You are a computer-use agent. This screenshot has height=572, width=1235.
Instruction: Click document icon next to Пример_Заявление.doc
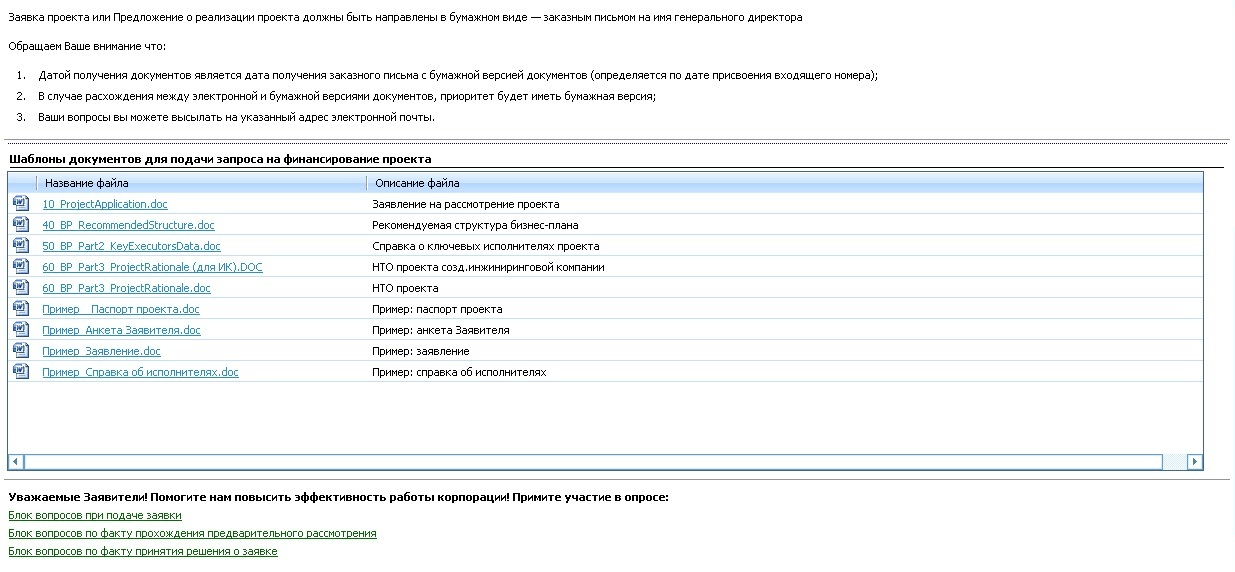pyautogui.click(x=21, y=350)
